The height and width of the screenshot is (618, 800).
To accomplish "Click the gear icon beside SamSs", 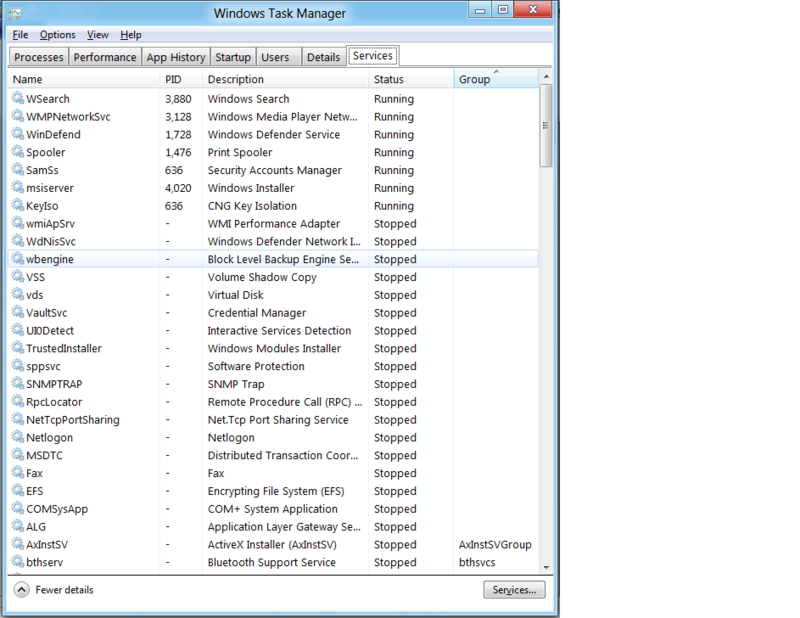I will pyautogui.click(x=18, y=169).
